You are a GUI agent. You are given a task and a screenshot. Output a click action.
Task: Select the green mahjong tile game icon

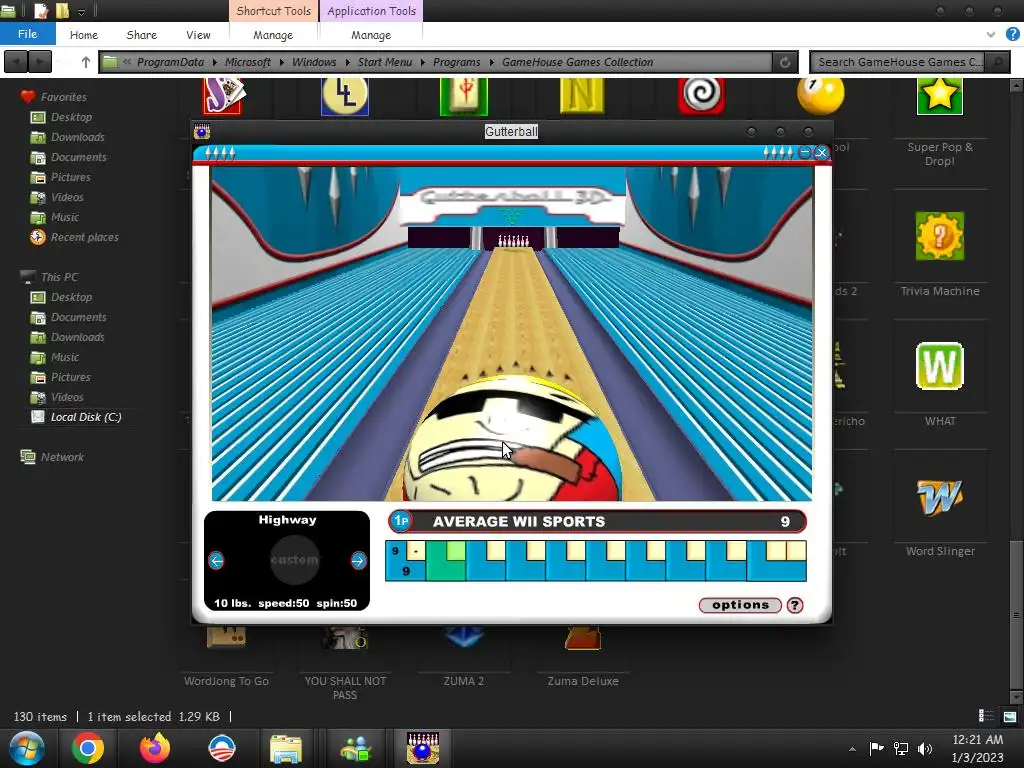(x=464, y=96)
